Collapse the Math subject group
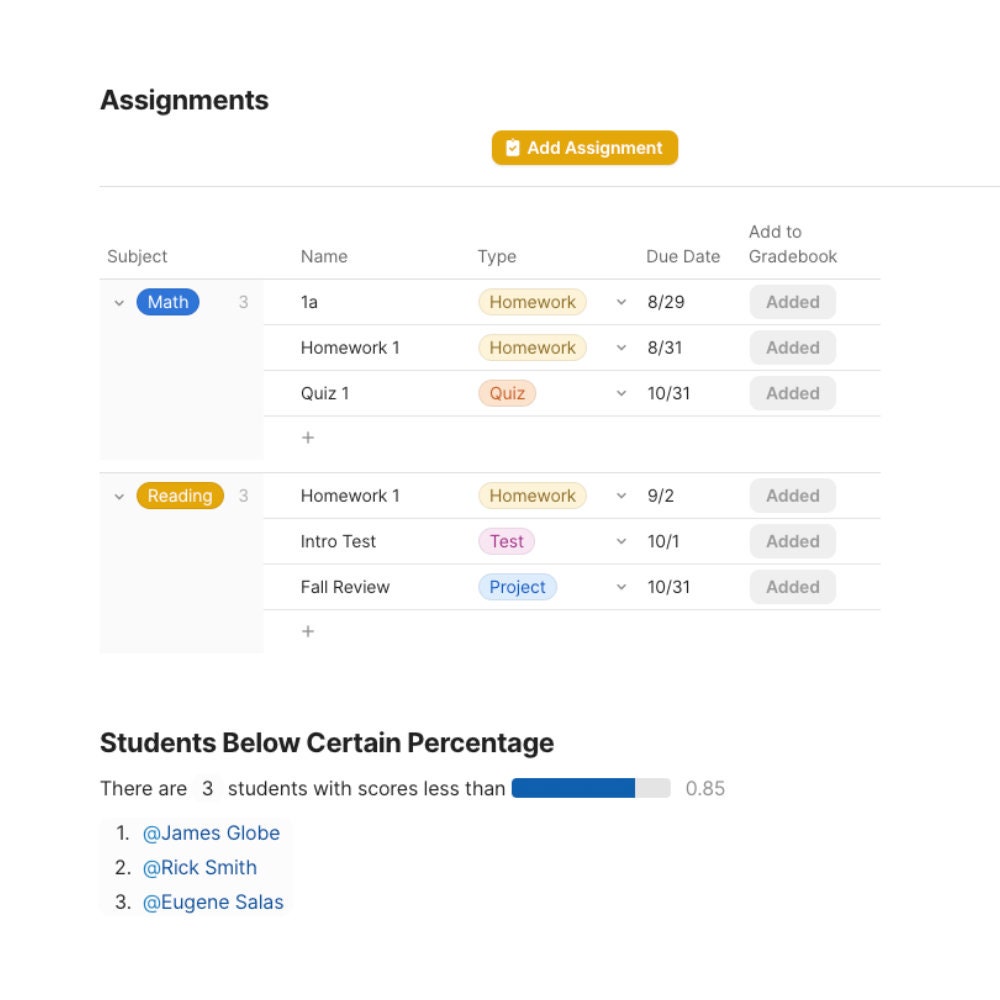Image resolution: width=1000 pixels, height=1000 pixels. click(120, 302)
